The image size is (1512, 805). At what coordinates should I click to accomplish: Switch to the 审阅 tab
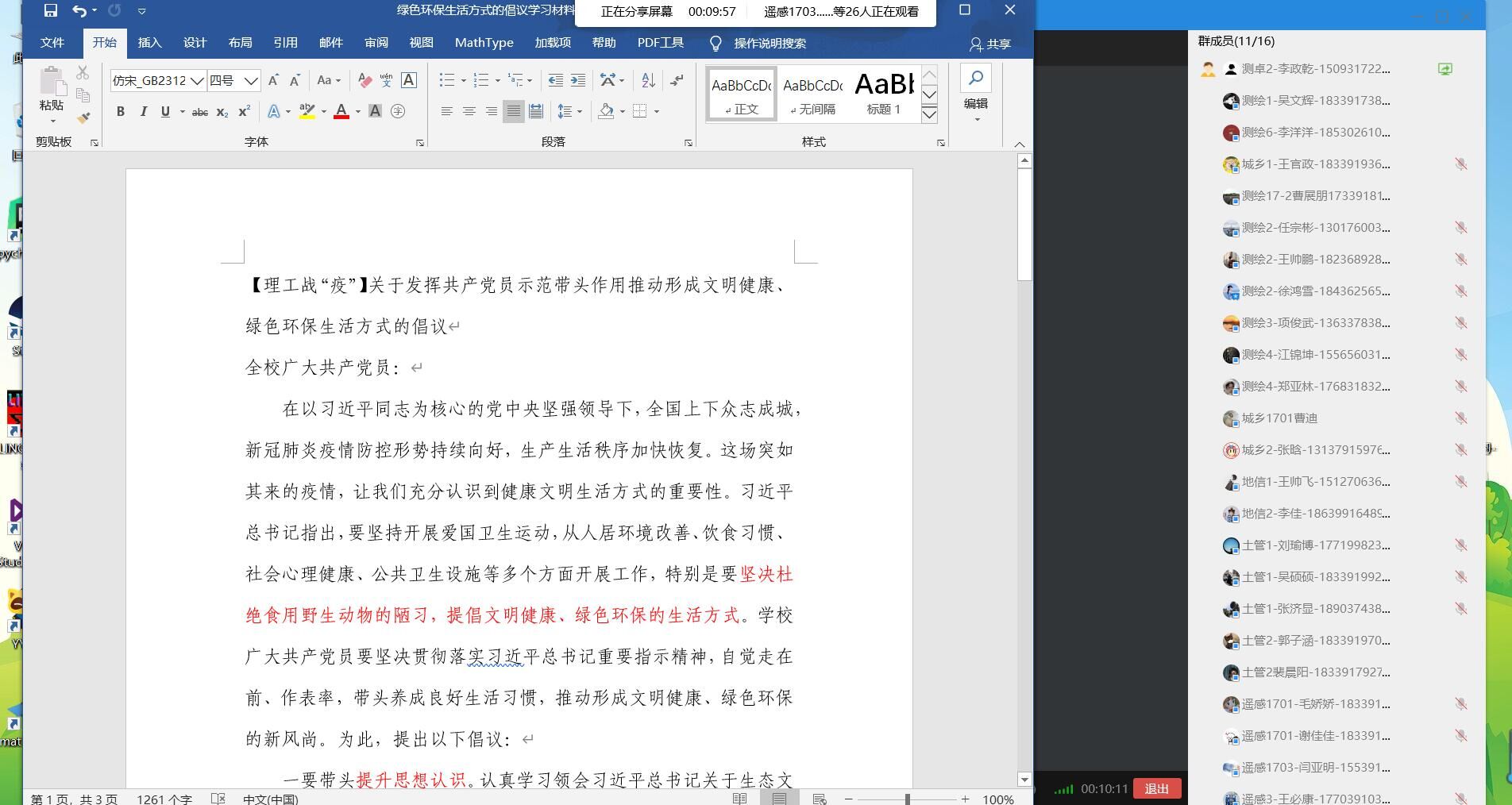pyautogui.click(x=376, y=43)
